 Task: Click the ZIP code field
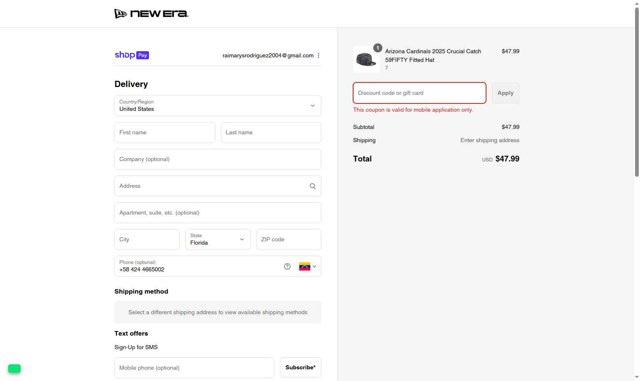point(289,239)
